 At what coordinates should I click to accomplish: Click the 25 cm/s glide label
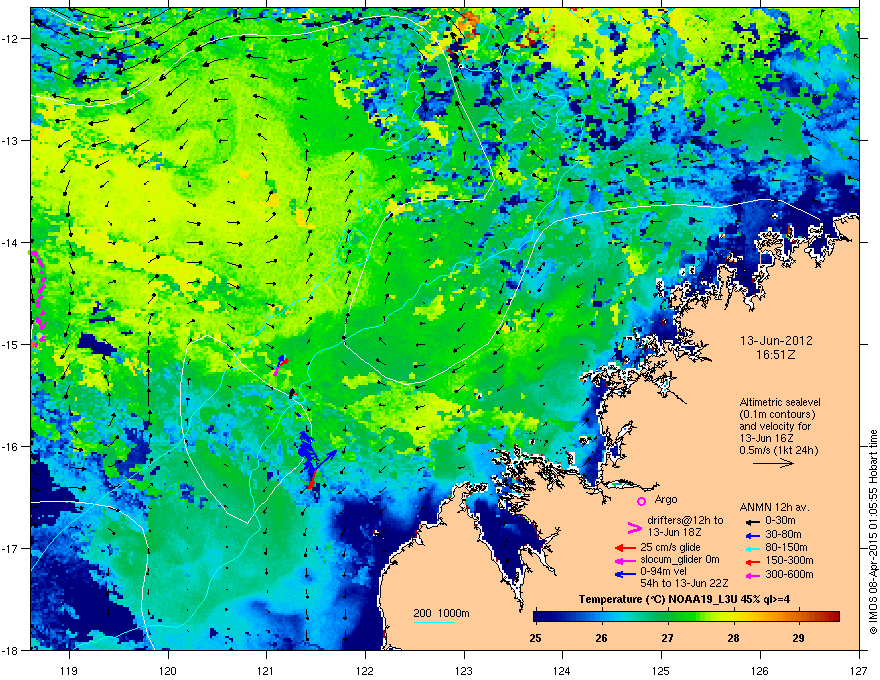(671, 547)
